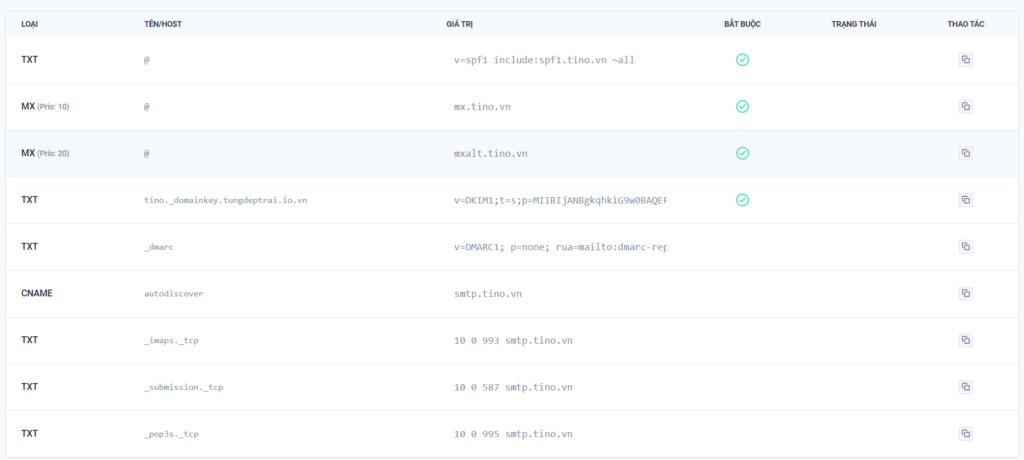Click the TÊN/HOST column header
The width and height of the screenshot is (1024, 460).
[162, 23]
